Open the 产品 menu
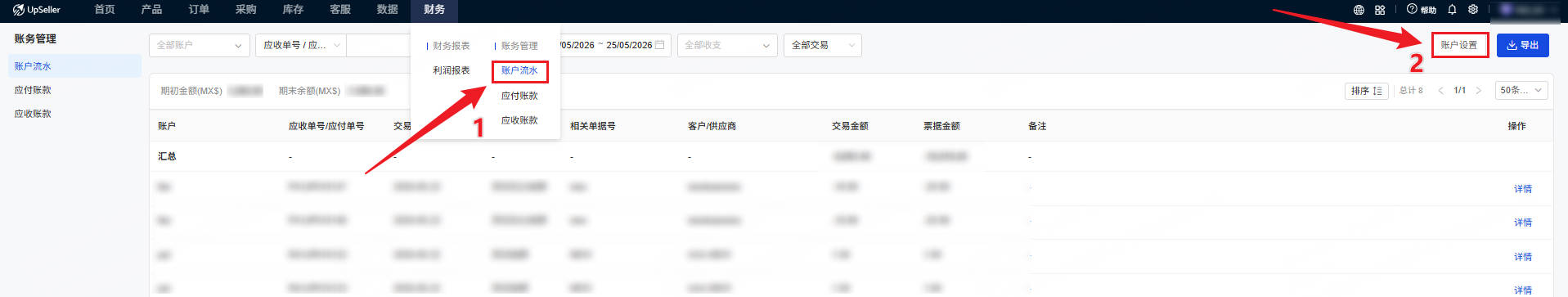The height and width of the screenshot is (297, 1568). pos(151,10)
